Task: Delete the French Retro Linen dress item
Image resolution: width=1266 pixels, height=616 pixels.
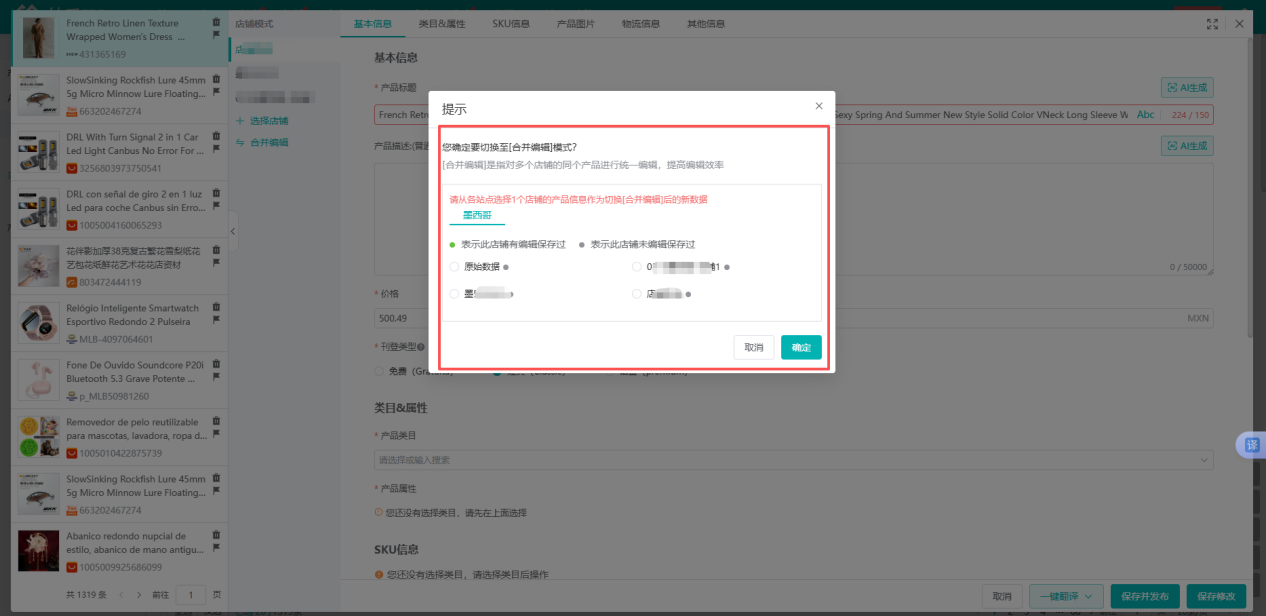Action: pyautogui.click(x=216, y=22)
